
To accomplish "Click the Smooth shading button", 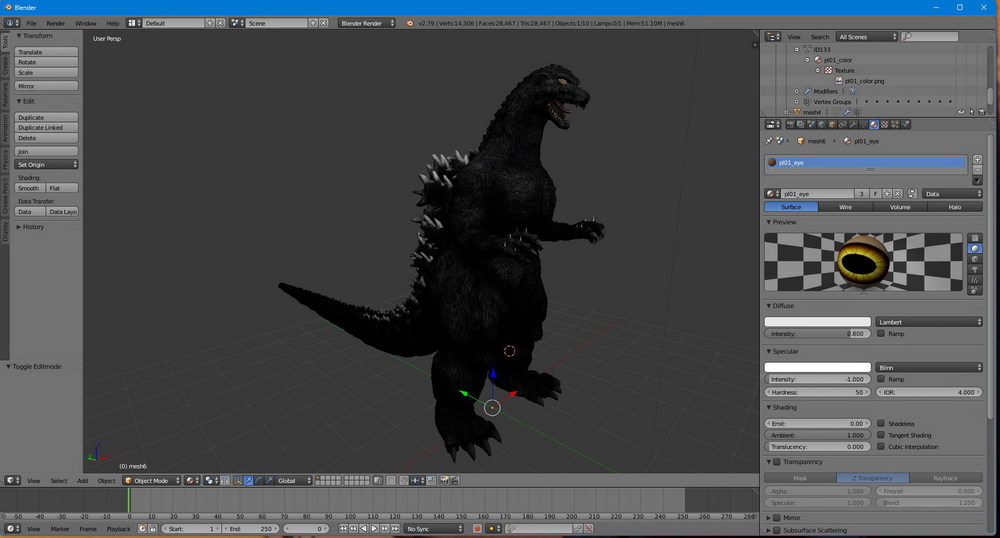I will click(30, 188).
